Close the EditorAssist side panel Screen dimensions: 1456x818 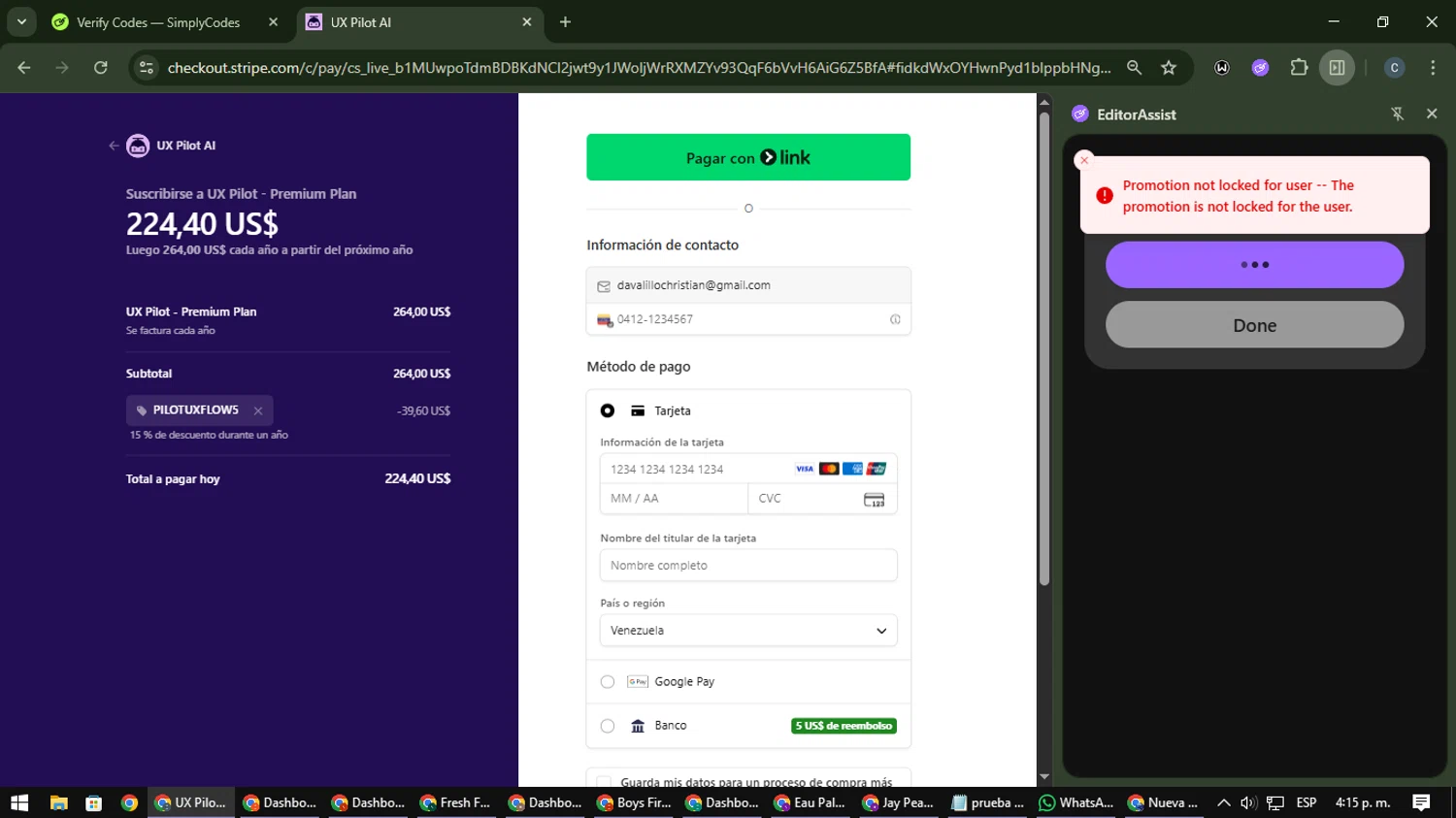(x=1432, y=114)
